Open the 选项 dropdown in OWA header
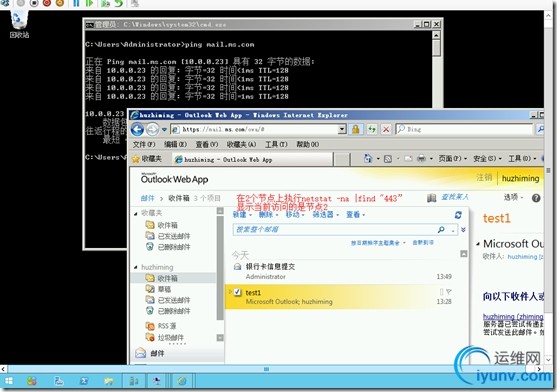Image resolution: width=557 pixels, height=392 pixels. (513, 197)
